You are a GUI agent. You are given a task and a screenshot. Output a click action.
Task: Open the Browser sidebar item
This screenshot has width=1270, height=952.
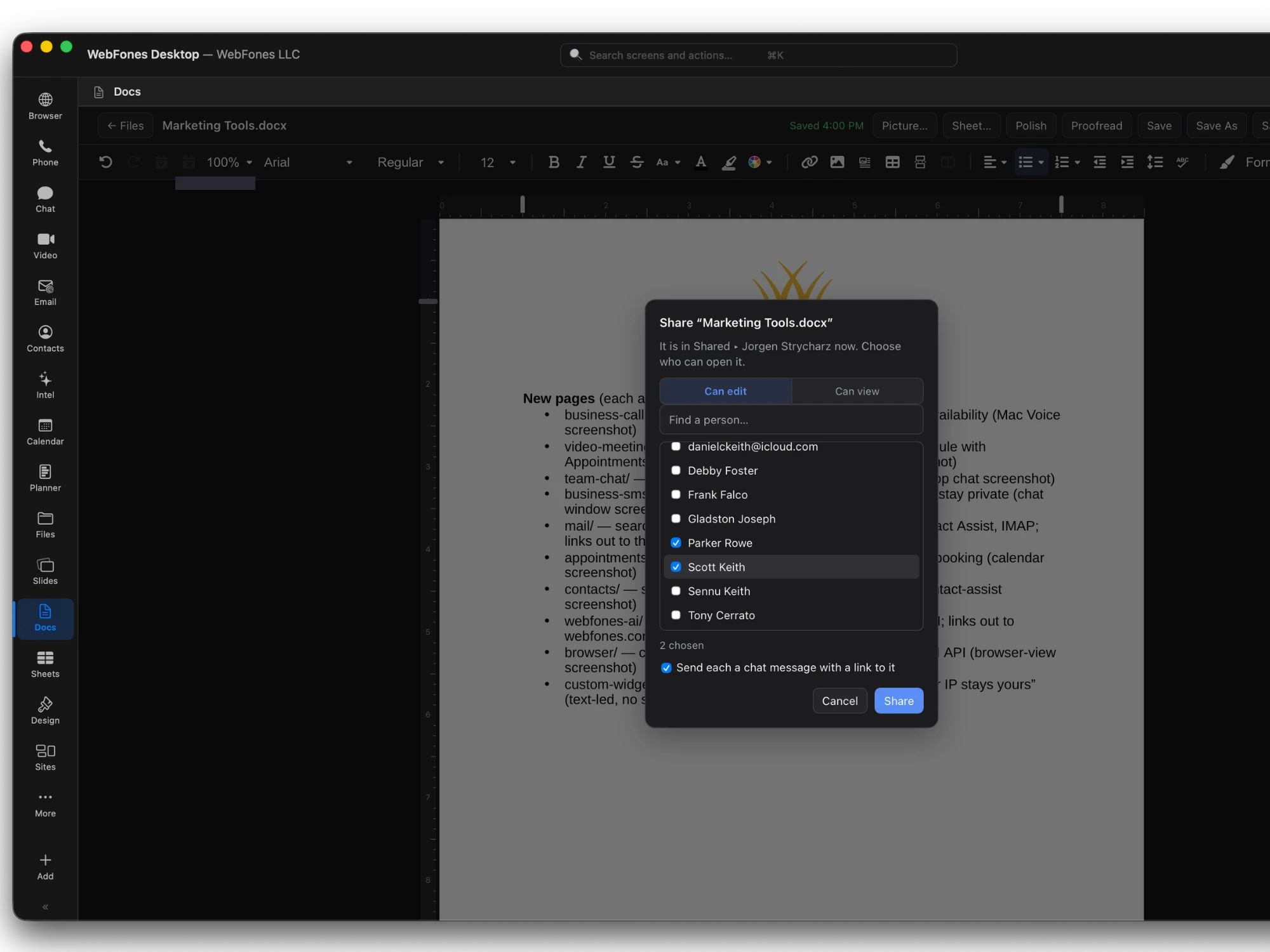[x=45, y=107]
